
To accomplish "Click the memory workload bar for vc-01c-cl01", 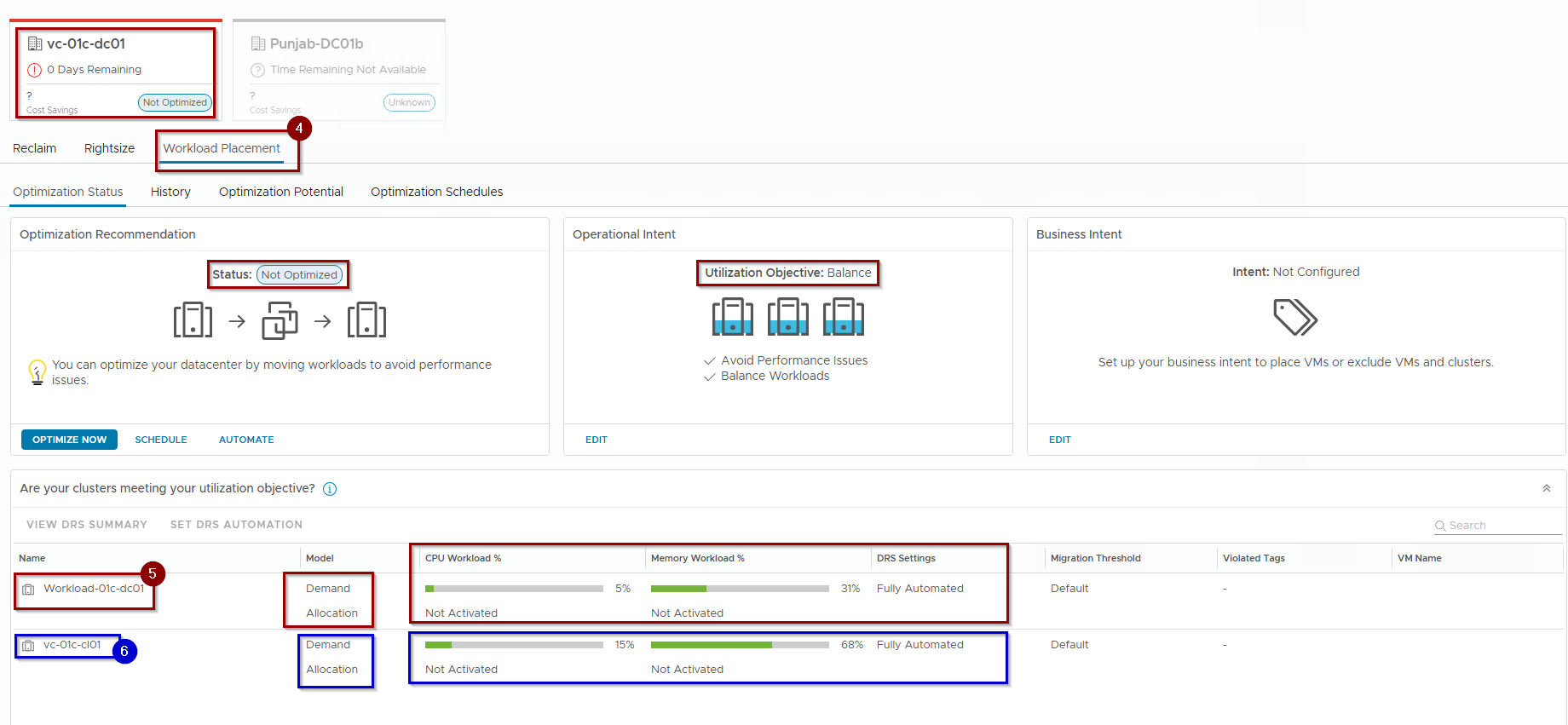I will (x=739, y=645).
